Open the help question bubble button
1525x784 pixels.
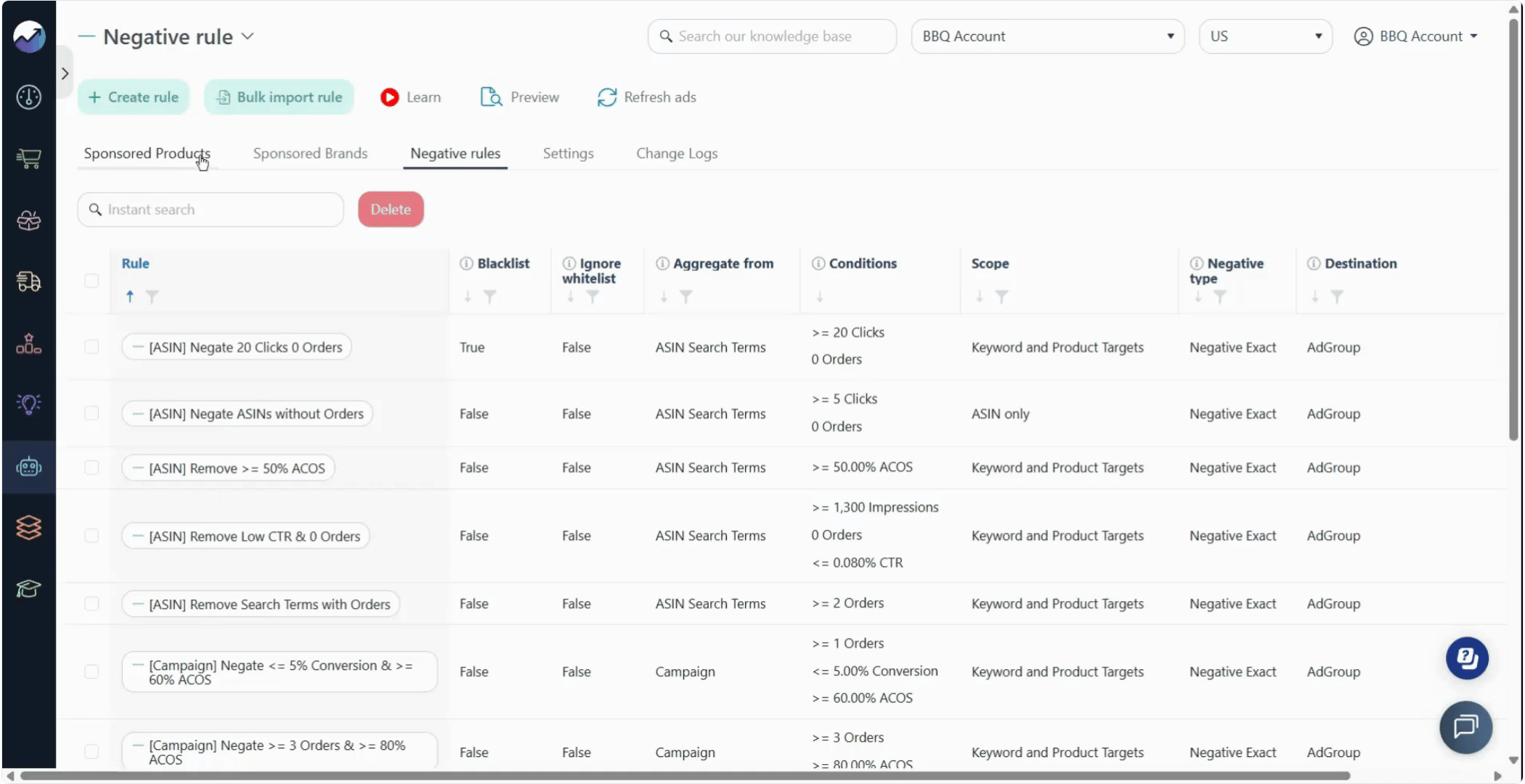1467,658
